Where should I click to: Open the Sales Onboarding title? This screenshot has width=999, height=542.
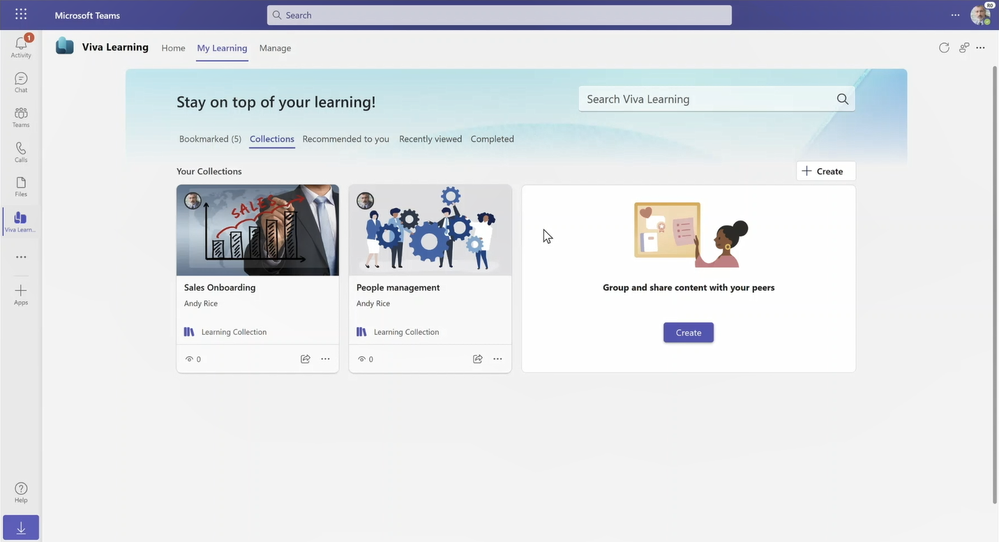click(x=220, y=287)
